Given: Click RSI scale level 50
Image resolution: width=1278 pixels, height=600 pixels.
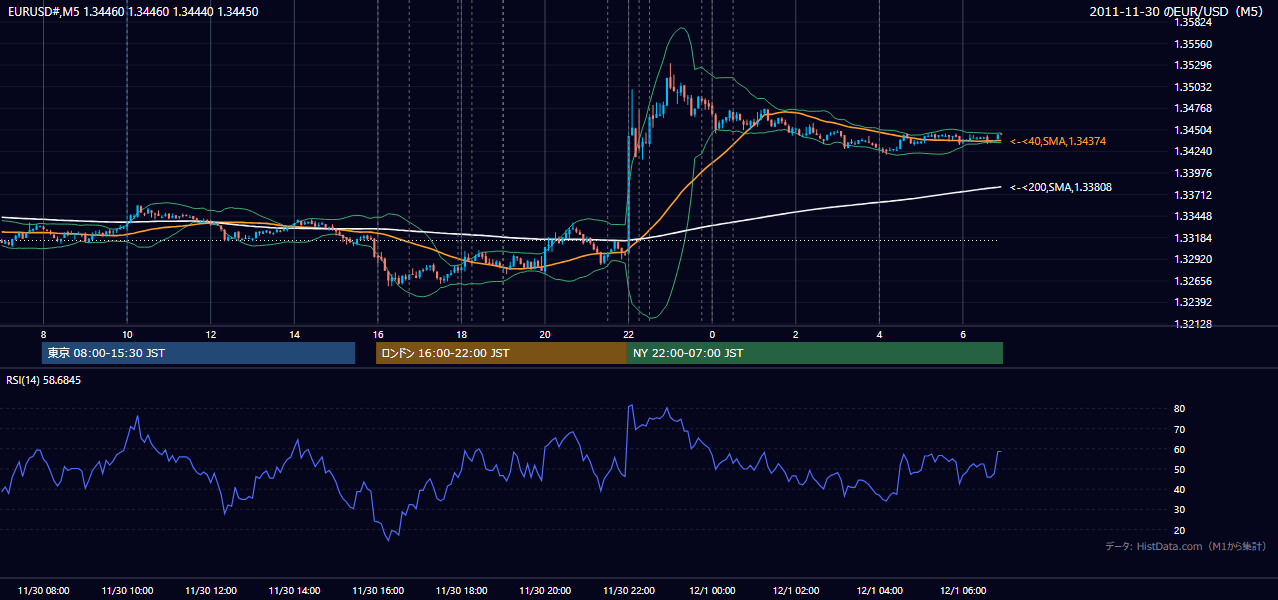Looking at the screenshot, I should point(1180,469).
